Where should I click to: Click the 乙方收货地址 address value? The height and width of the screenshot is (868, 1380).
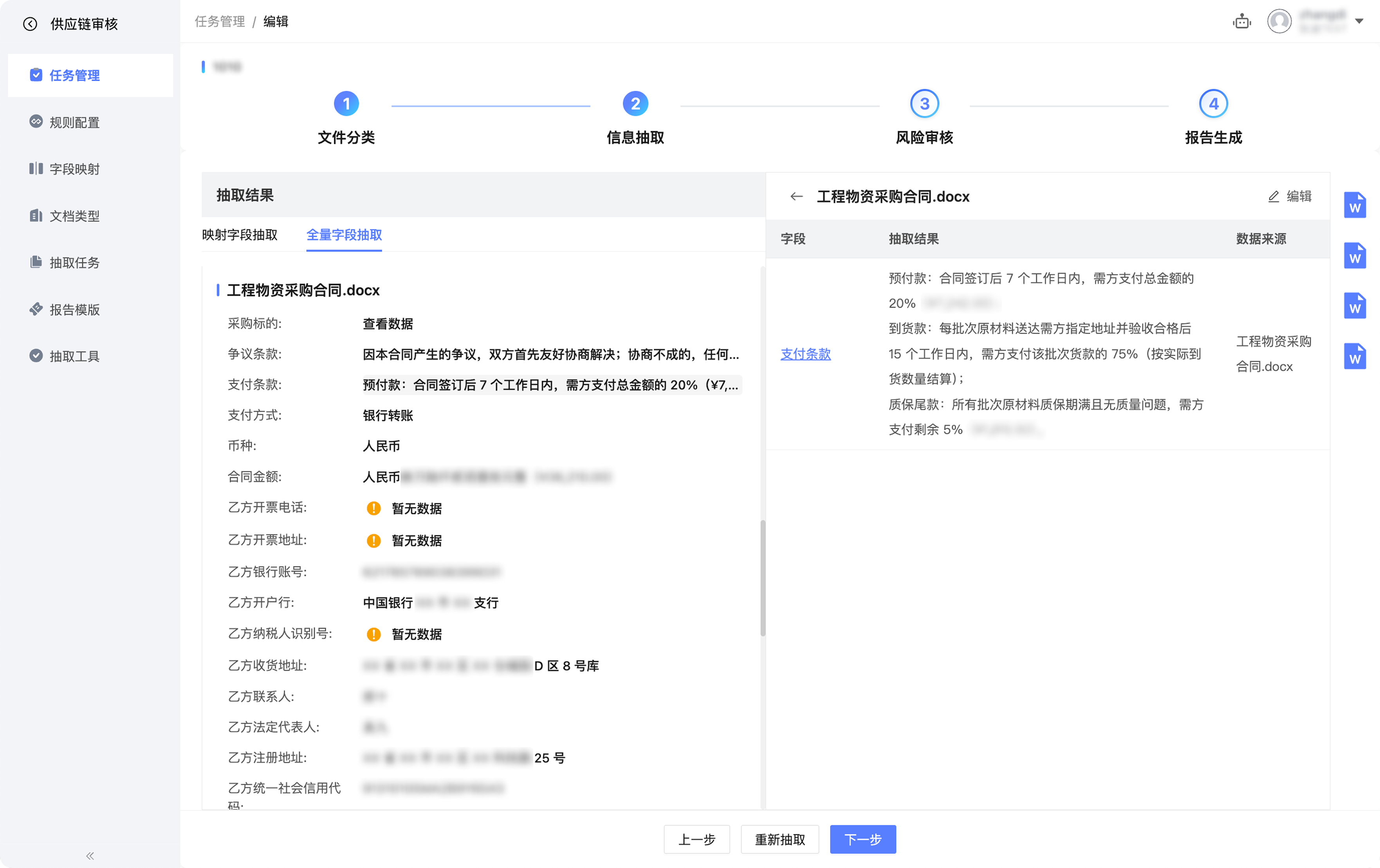(480, 666)
